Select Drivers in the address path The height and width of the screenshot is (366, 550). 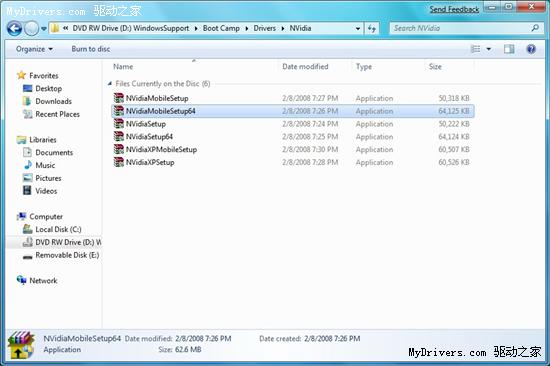tap(264, 28)
